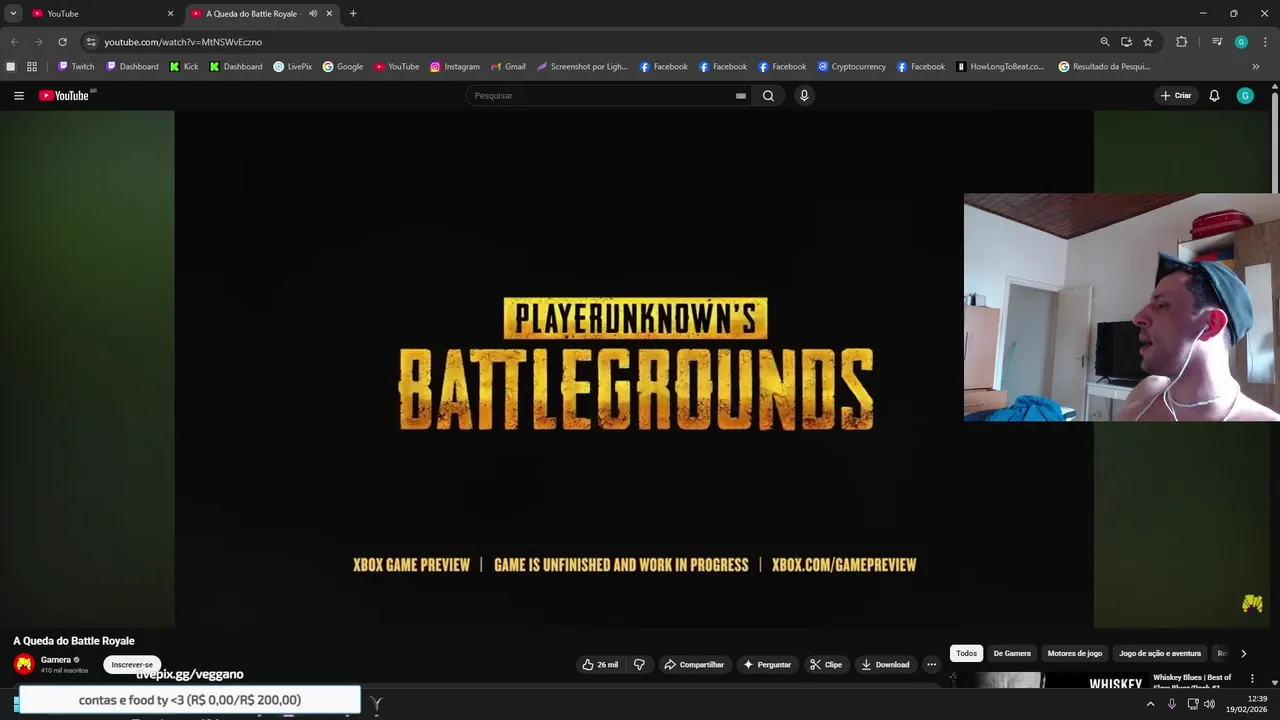Select the De Gamera filter chip
The height and width of the screenshot is (720, 1280).
1012,654
